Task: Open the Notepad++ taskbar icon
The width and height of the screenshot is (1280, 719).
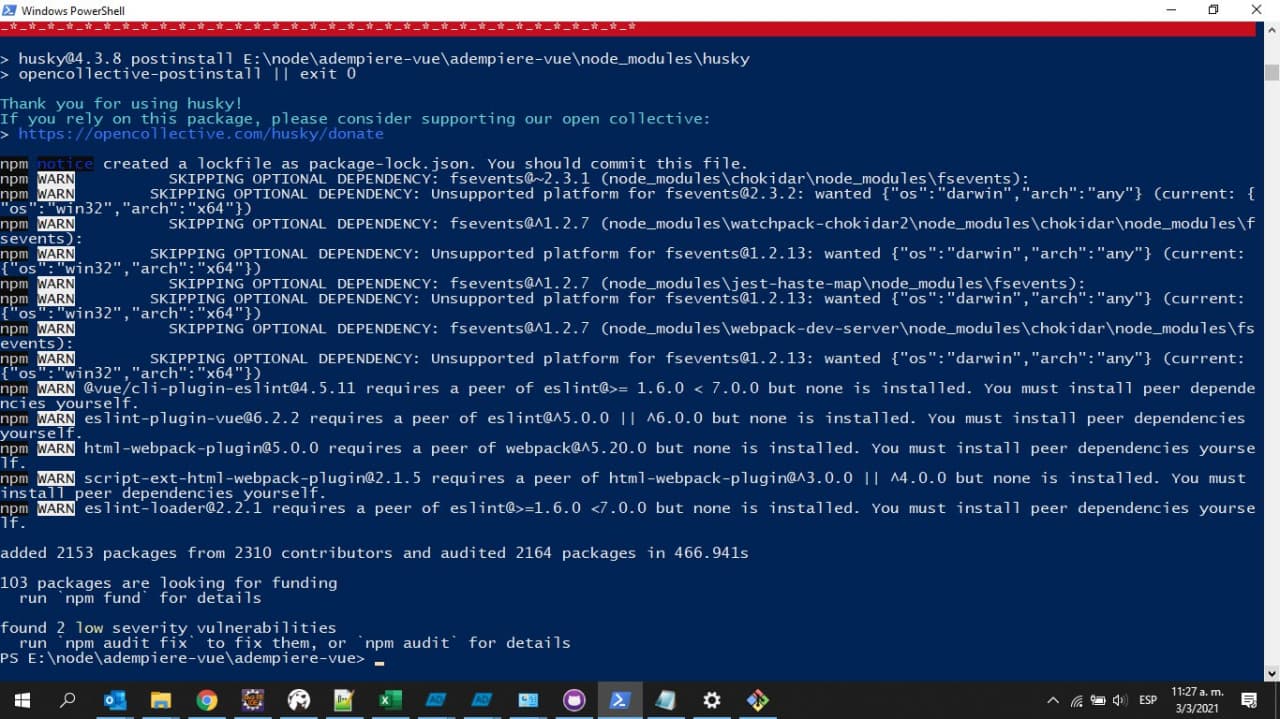Action: tap(345, 700)
